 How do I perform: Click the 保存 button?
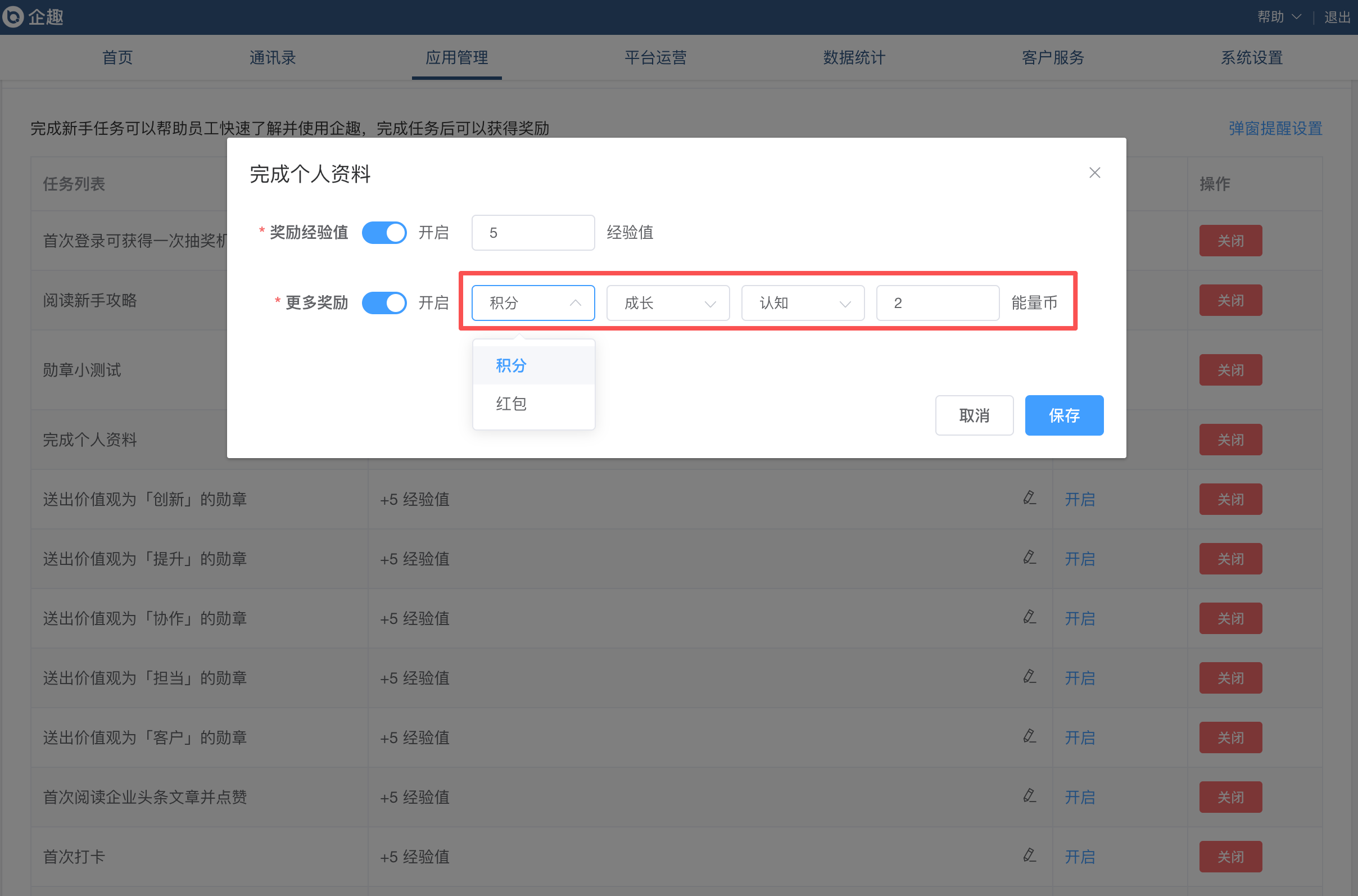click(1063, 415)
